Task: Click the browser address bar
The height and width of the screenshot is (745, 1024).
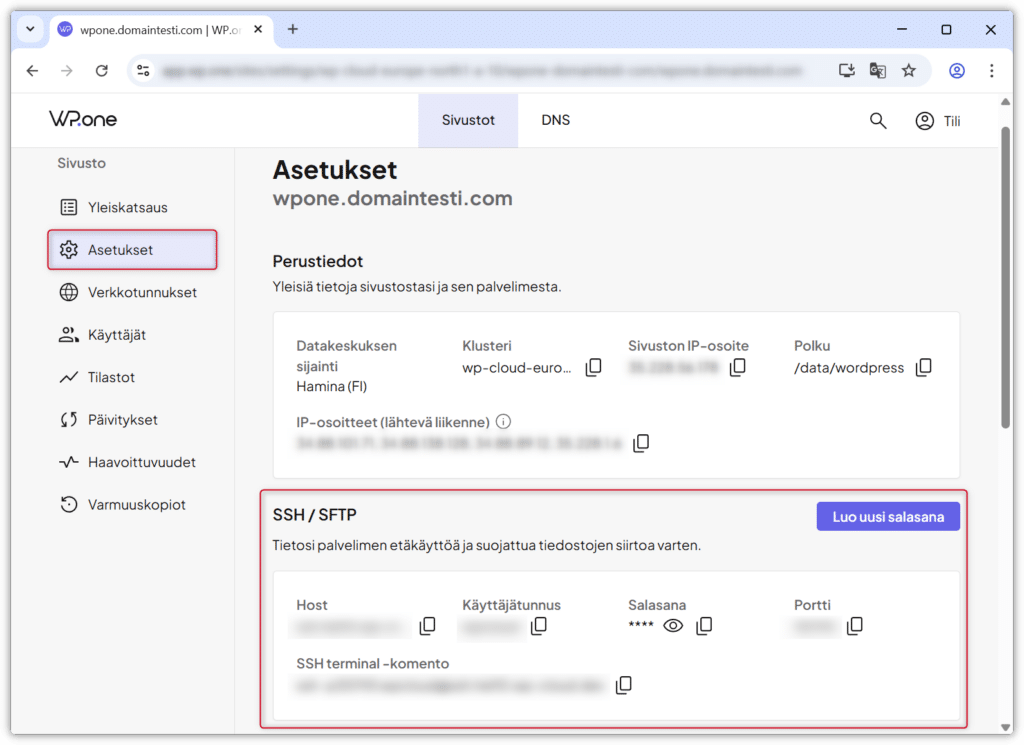Action: [480, 71]
